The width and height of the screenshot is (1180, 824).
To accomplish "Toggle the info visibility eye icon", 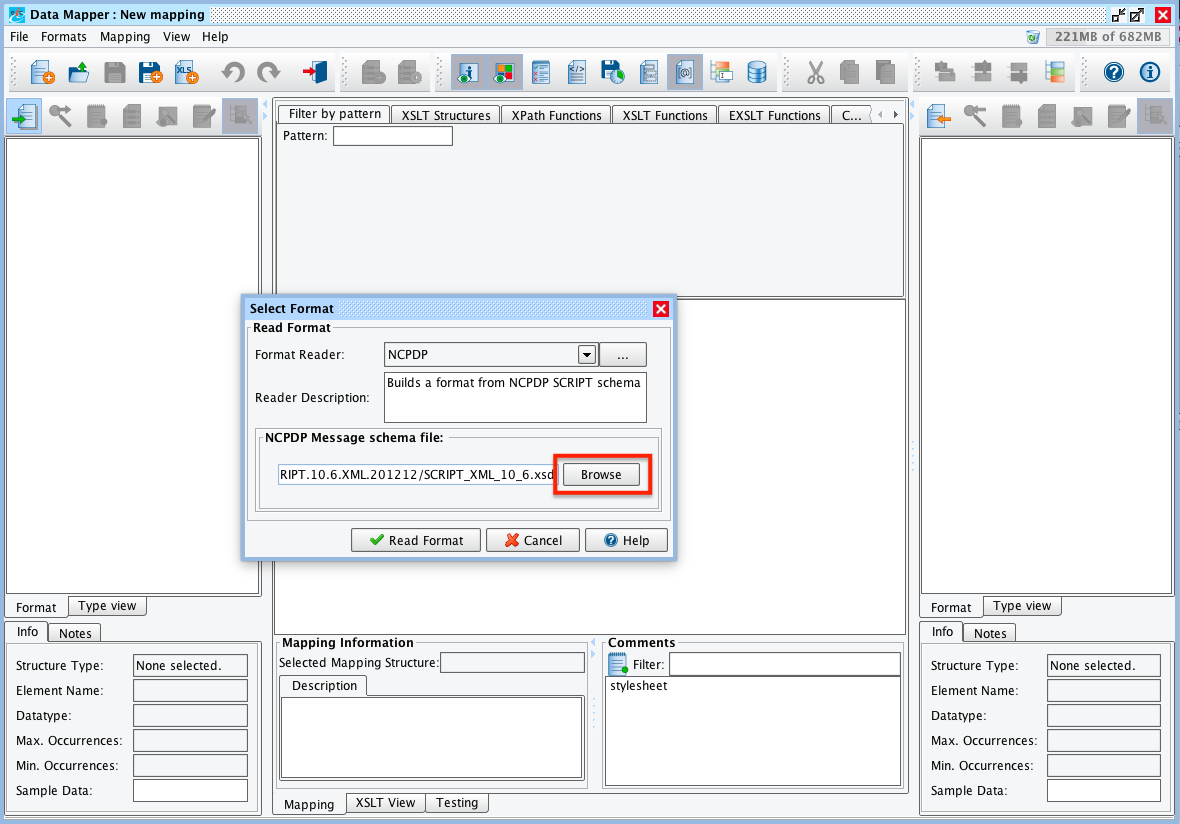I will pyautogui.click(x=468, y=72).
